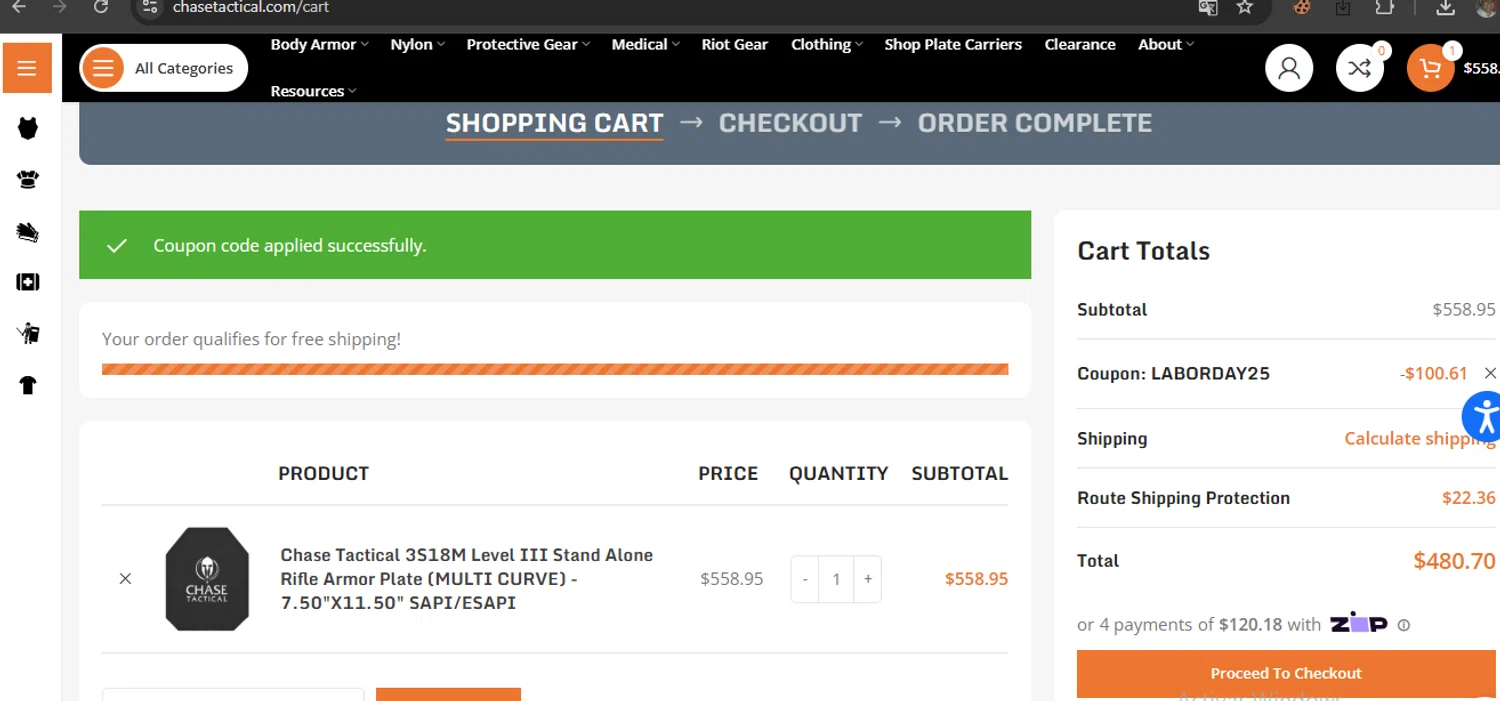The height and width of the screenshot is (701, 1500).
Task: Click the $558.95 price cell
Action: tap(731, 579)
